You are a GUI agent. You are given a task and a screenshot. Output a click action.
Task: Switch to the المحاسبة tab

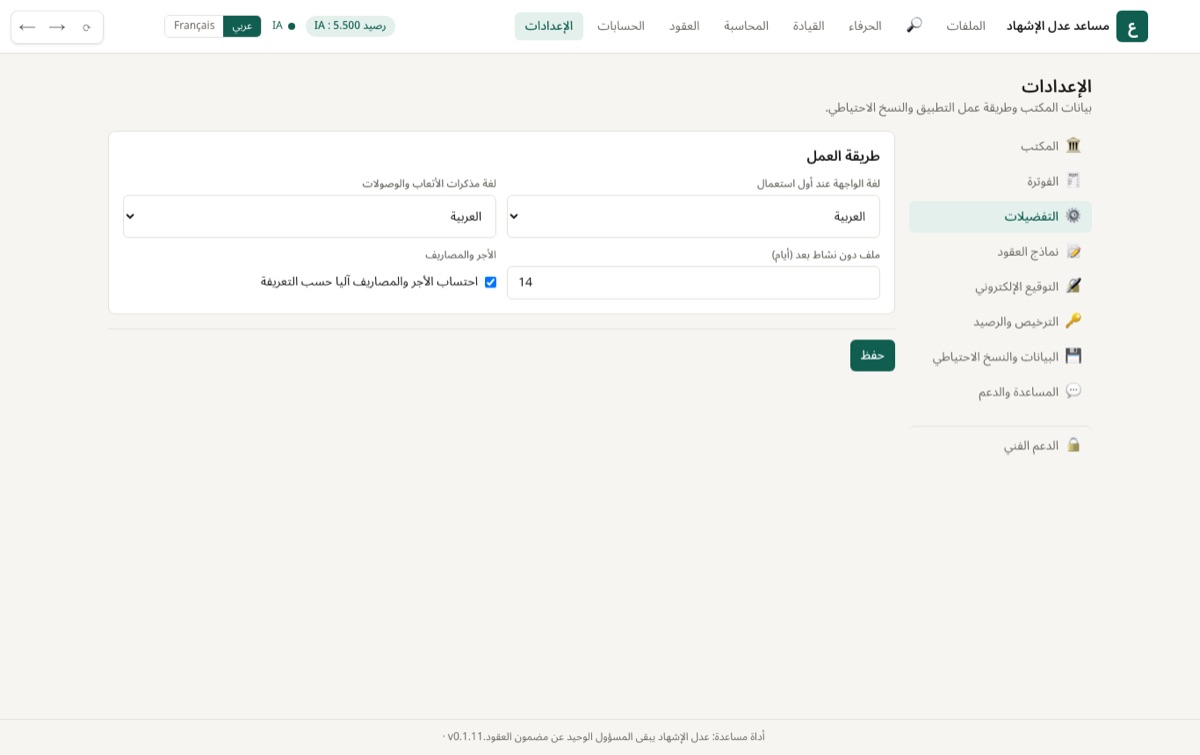[x=746, y=26]
